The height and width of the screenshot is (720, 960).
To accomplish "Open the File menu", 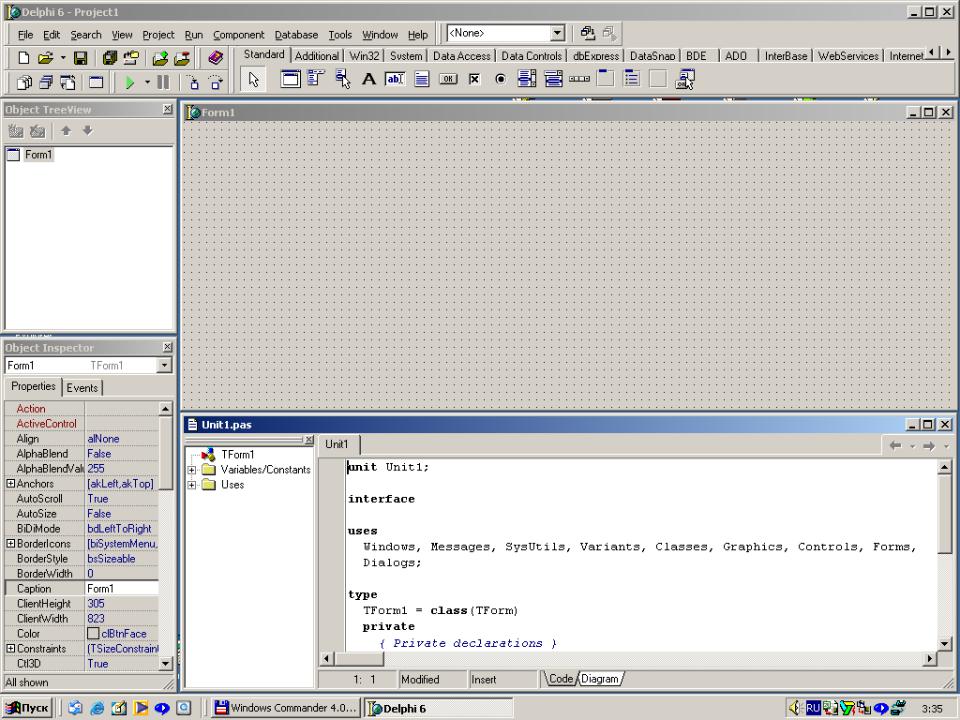I will pos(25,35).
